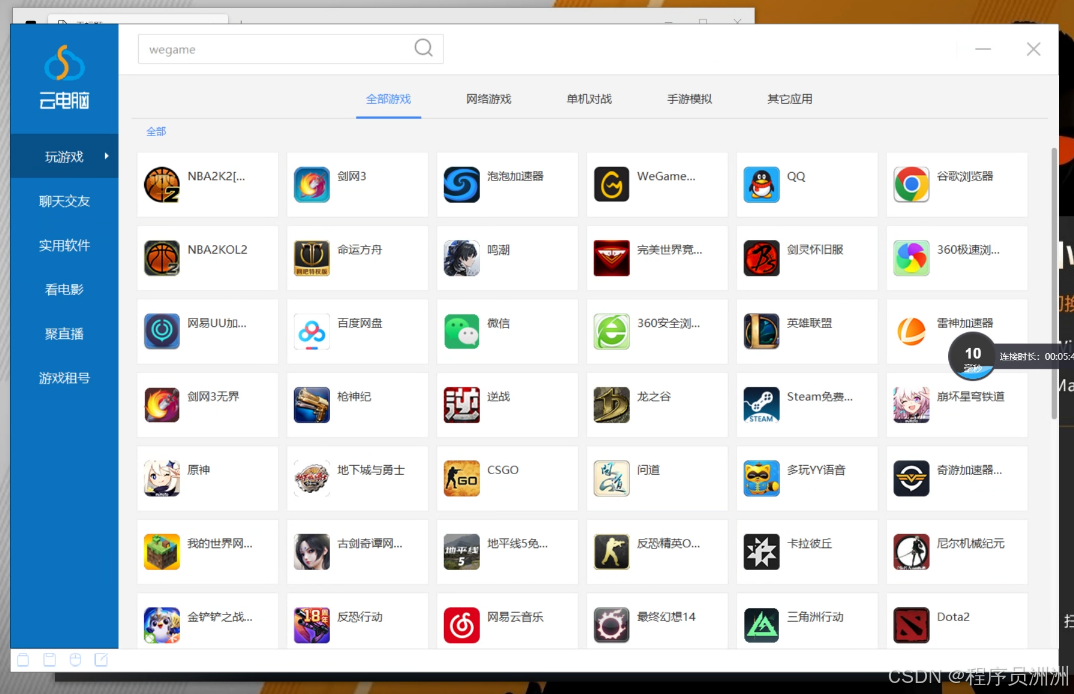Open 龙之谷 game icon
Screen dimensions: 1074x694
[612, 404]
